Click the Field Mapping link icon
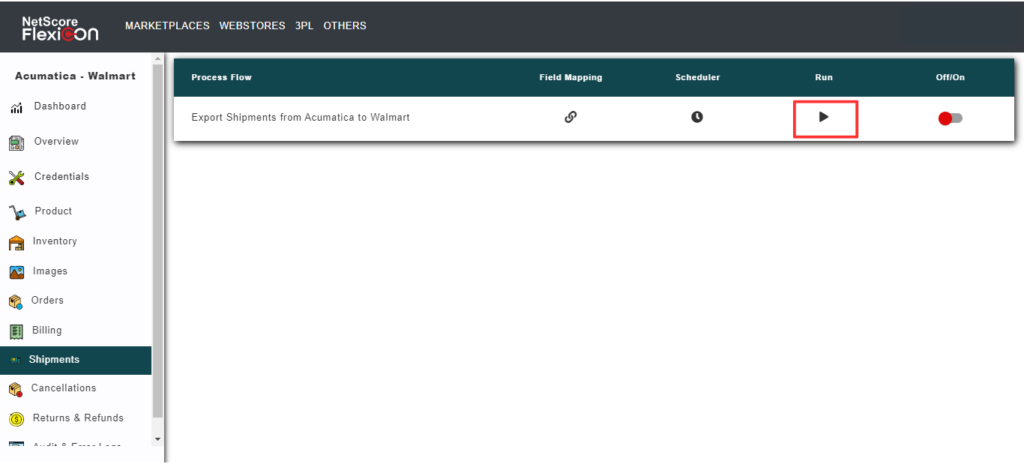 [x=570, y=117]
